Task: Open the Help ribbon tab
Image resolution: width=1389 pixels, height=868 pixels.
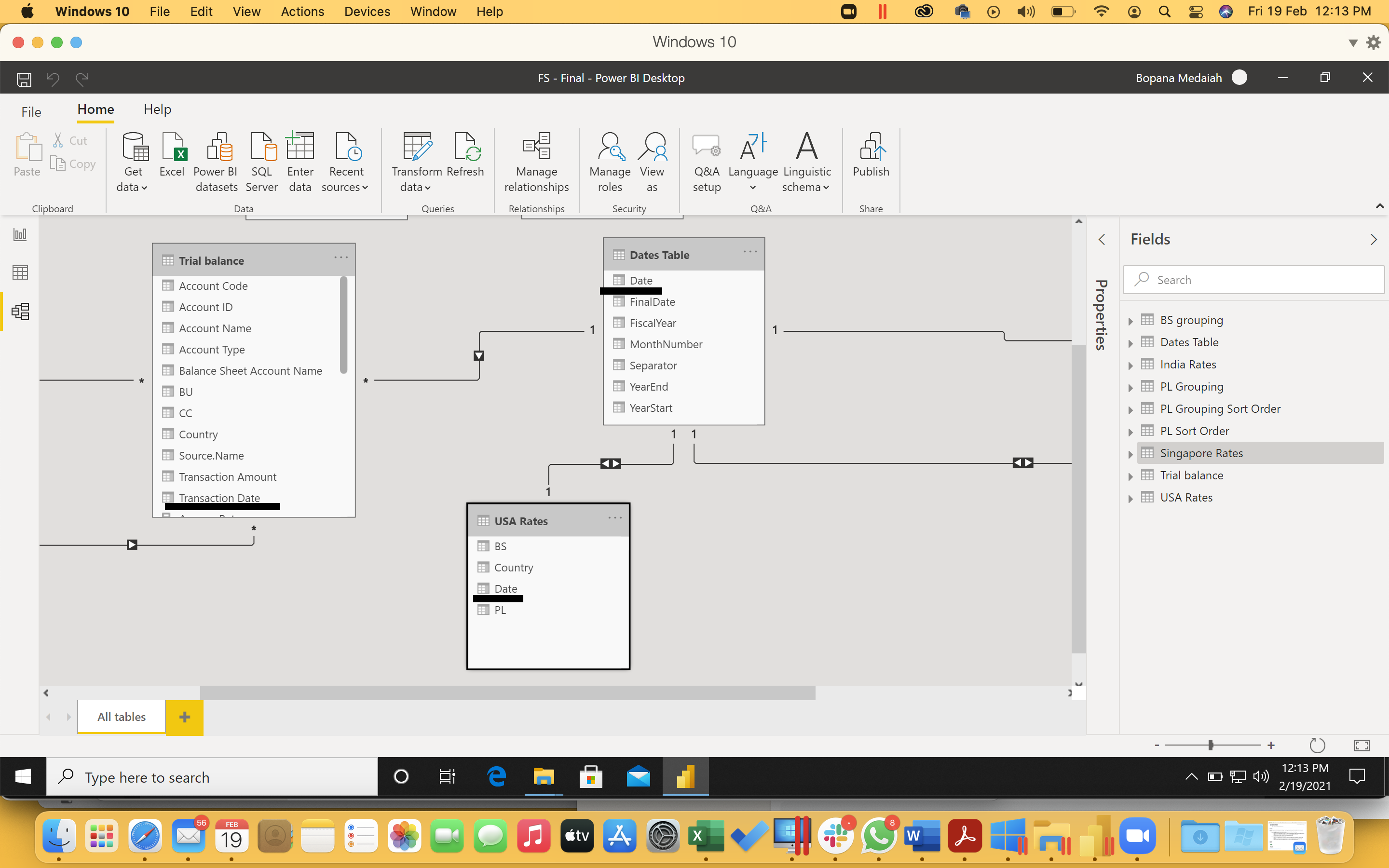Action: [157, 109]
